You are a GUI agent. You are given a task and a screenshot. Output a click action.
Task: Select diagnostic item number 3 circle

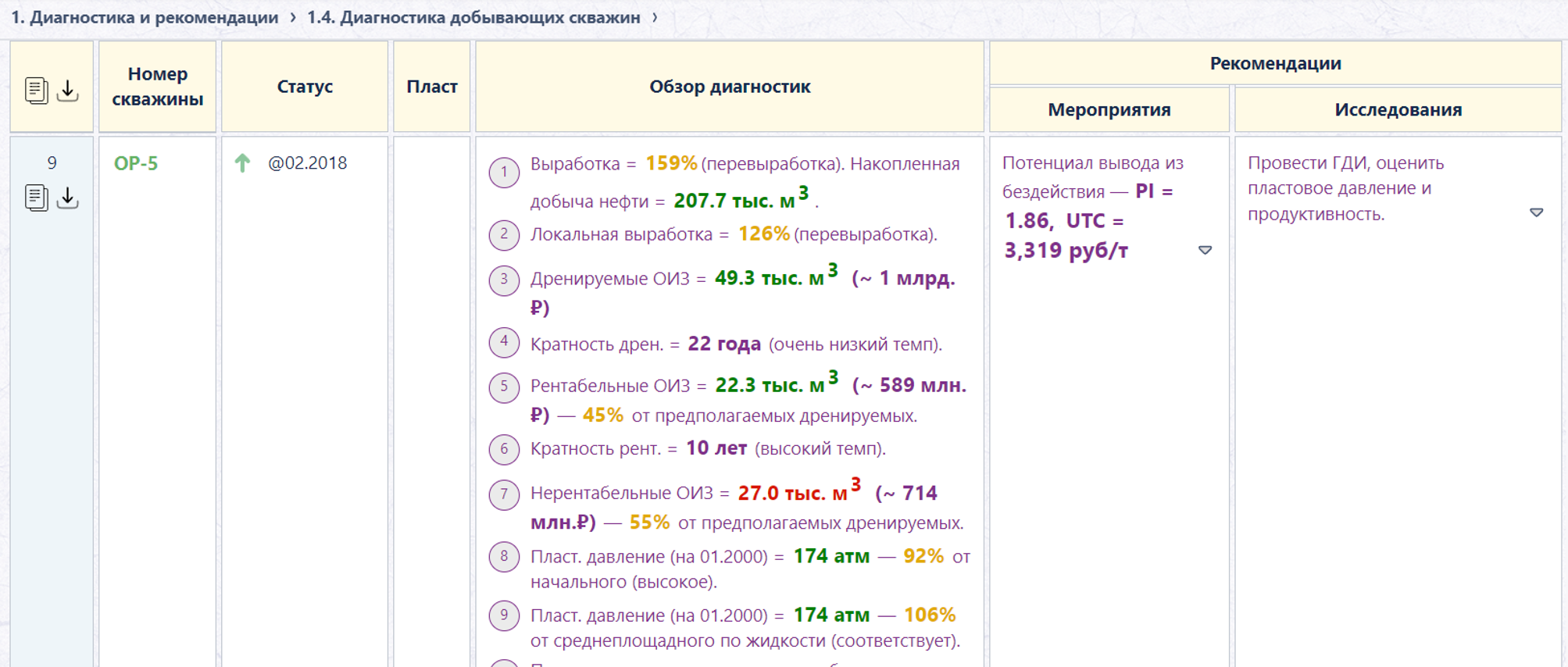[x=504, y=280]
